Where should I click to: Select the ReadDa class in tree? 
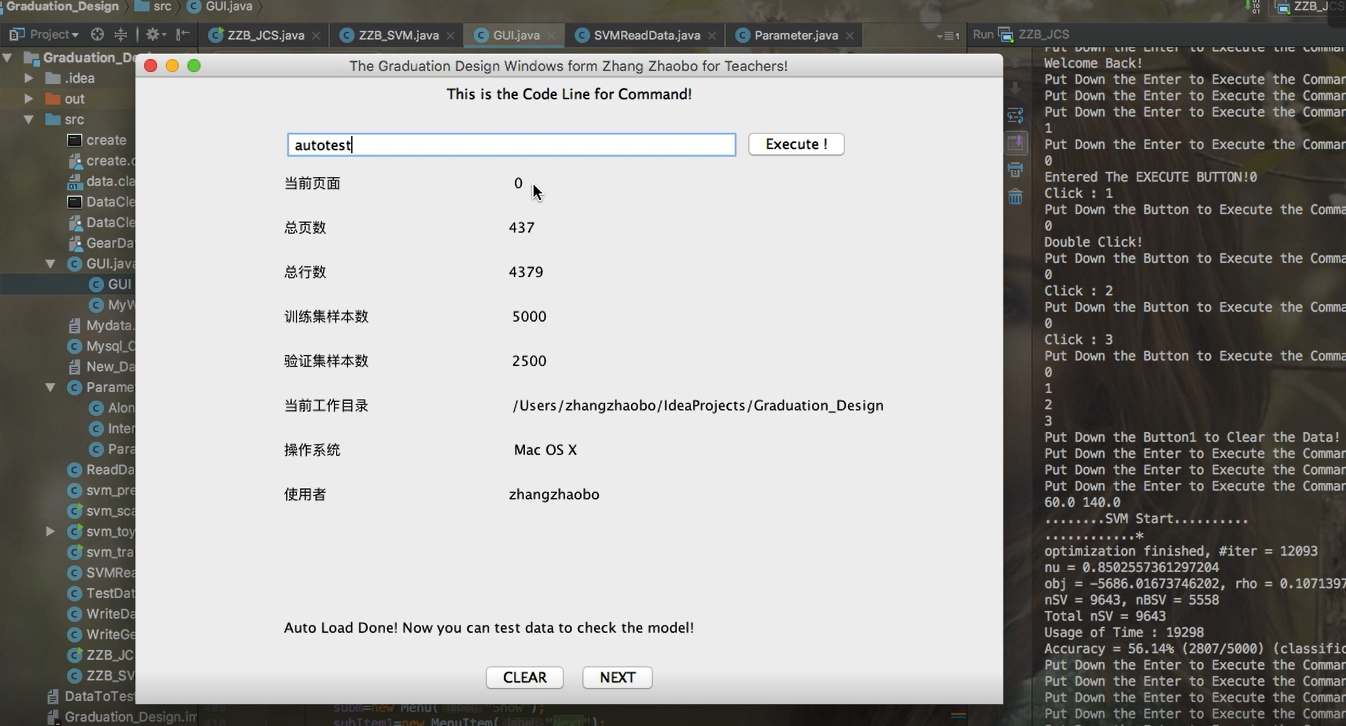[101, 469]
